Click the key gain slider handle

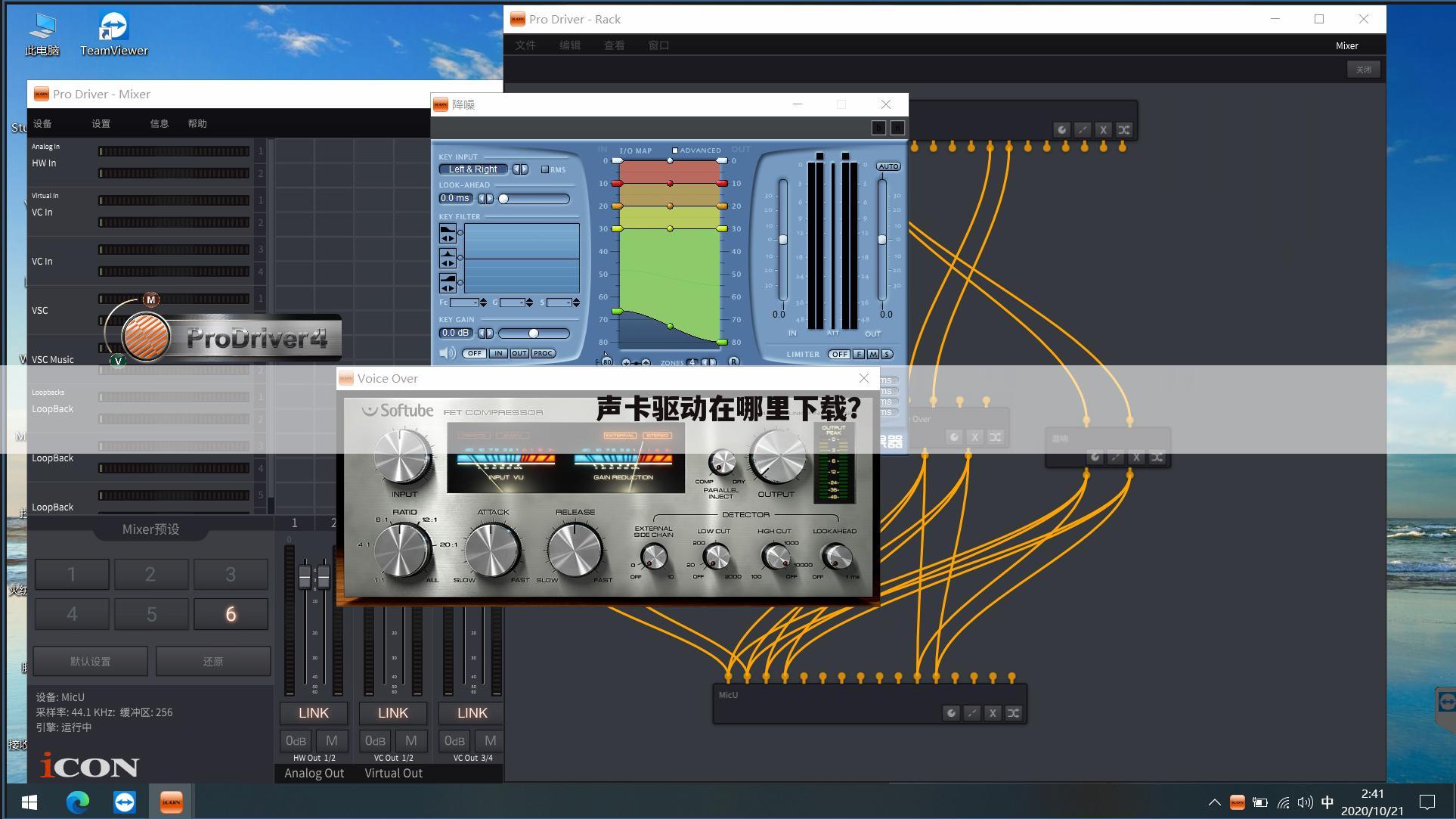[x=534, y=333]
